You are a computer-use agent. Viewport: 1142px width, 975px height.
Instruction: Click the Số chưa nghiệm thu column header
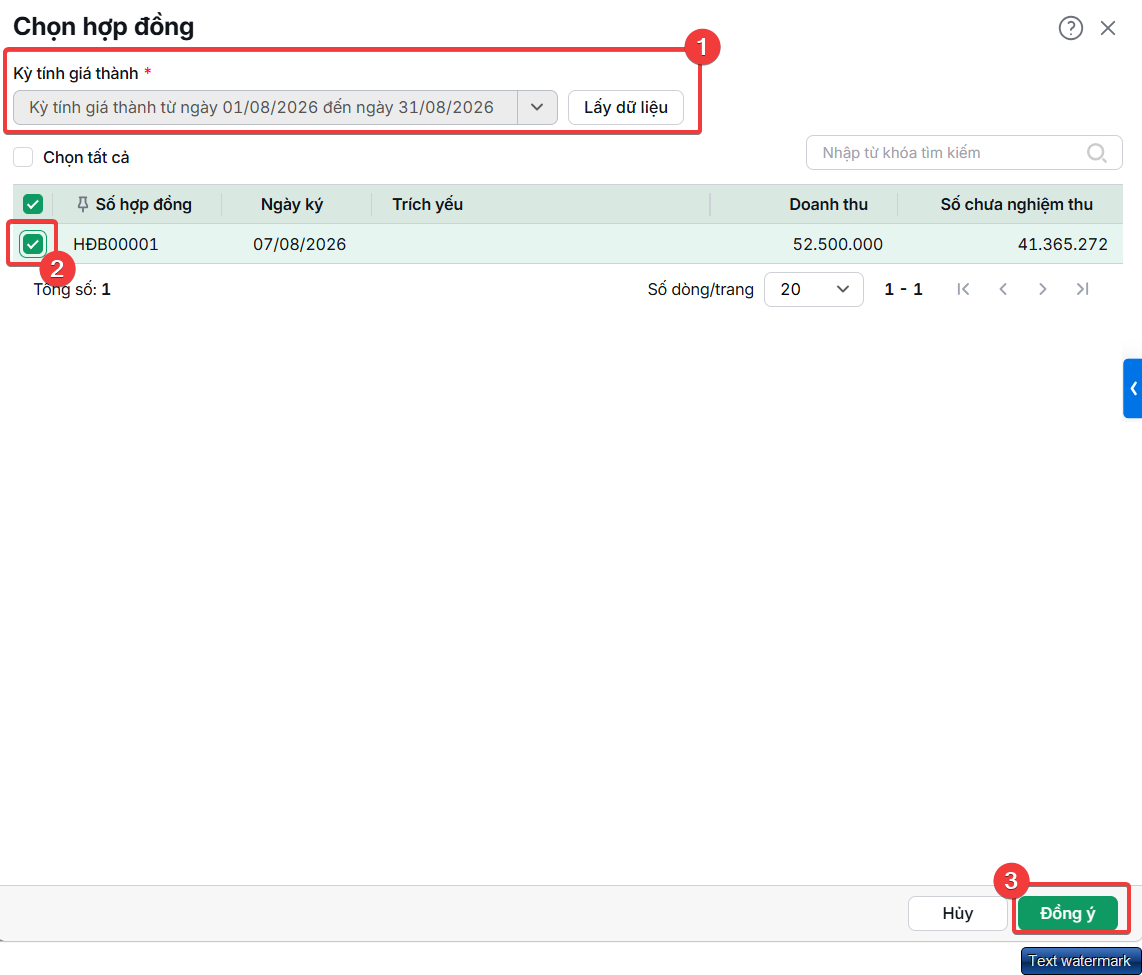tap(1016, 205)
